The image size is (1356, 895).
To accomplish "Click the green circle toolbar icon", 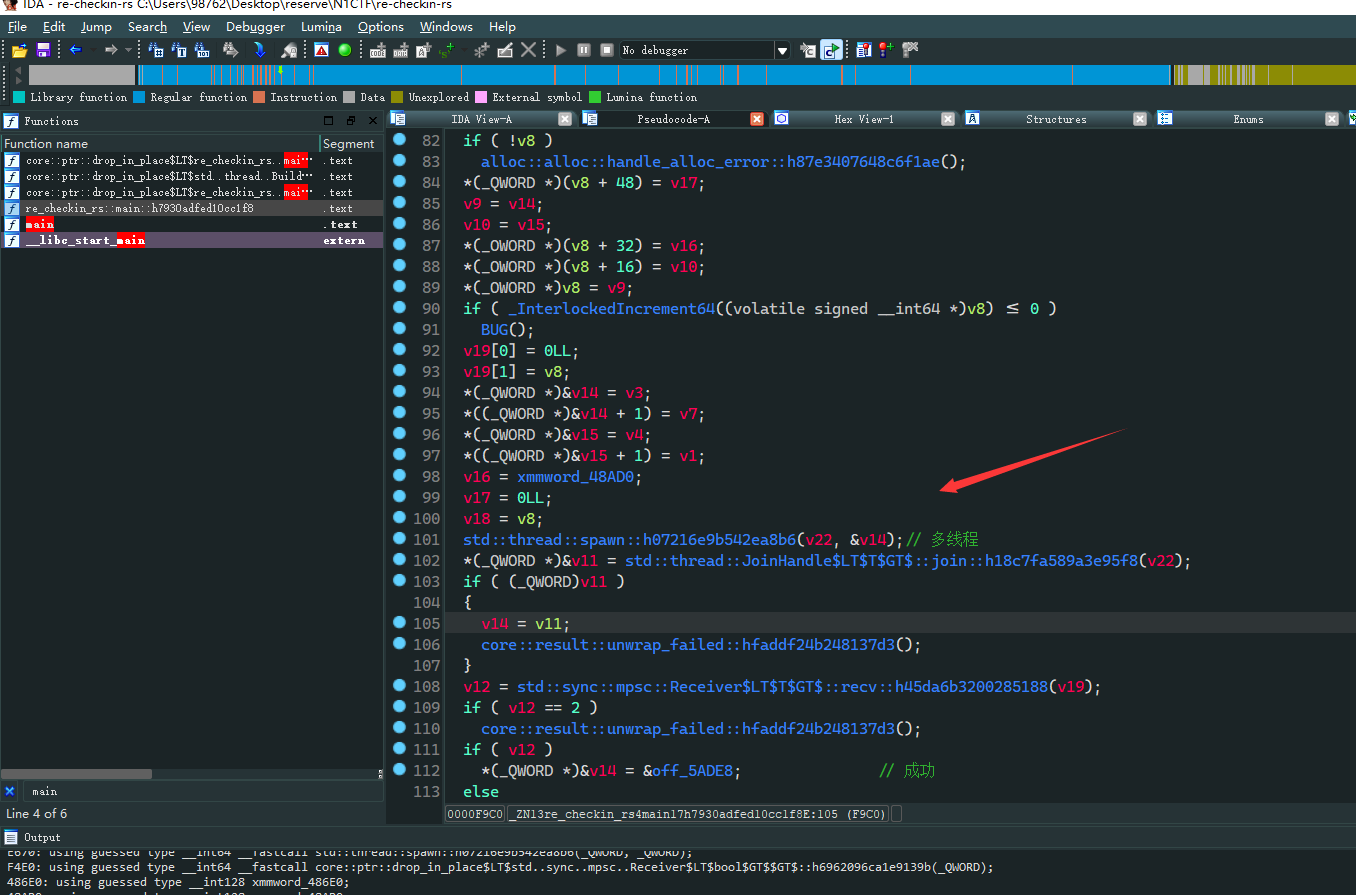I will tap(345, 50).
